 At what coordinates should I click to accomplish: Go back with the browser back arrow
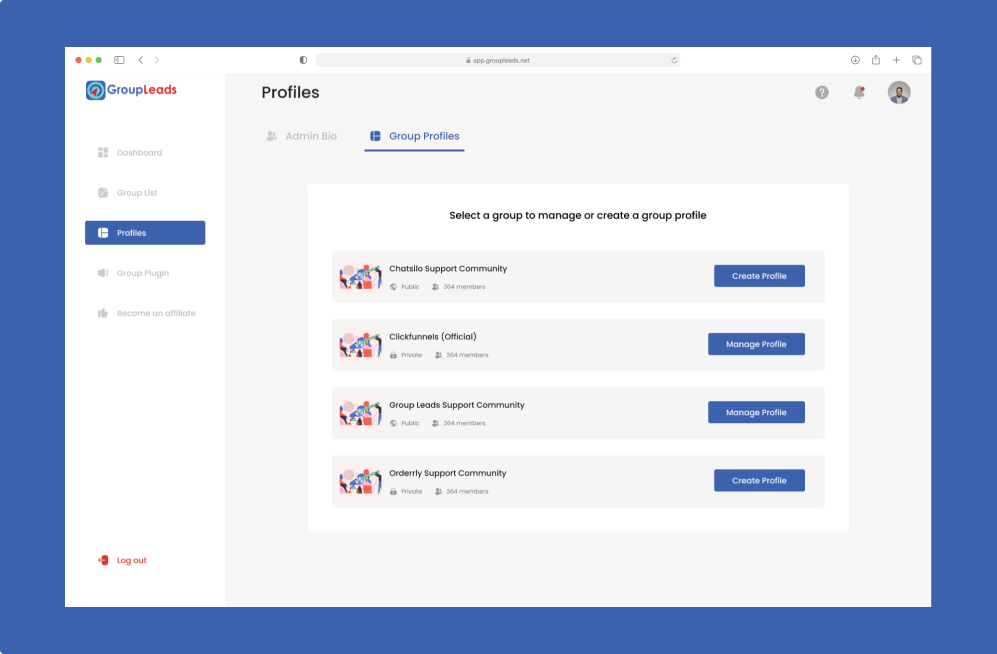click(x=141, y=60)
